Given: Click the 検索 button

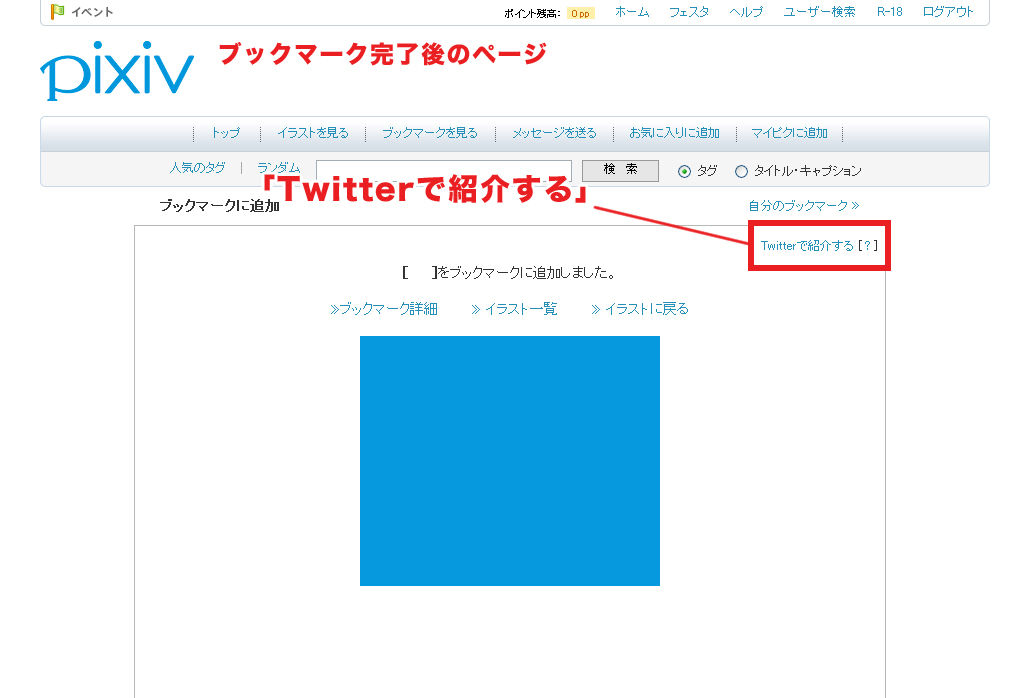Looking at the screenshot, I should [x=620, y=170].
